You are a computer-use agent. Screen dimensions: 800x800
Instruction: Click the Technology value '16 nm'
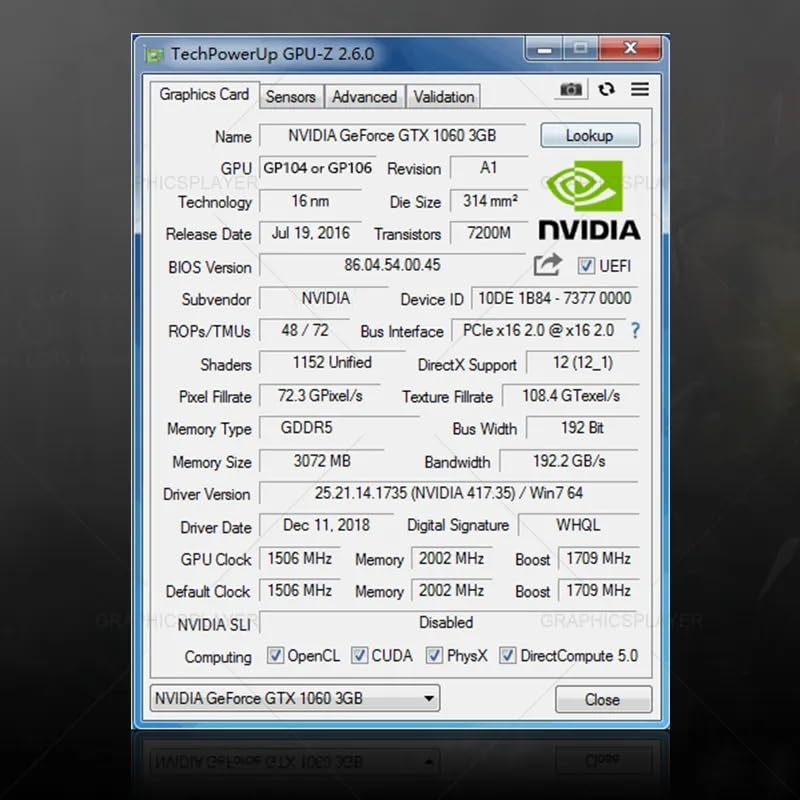point(310,201)
